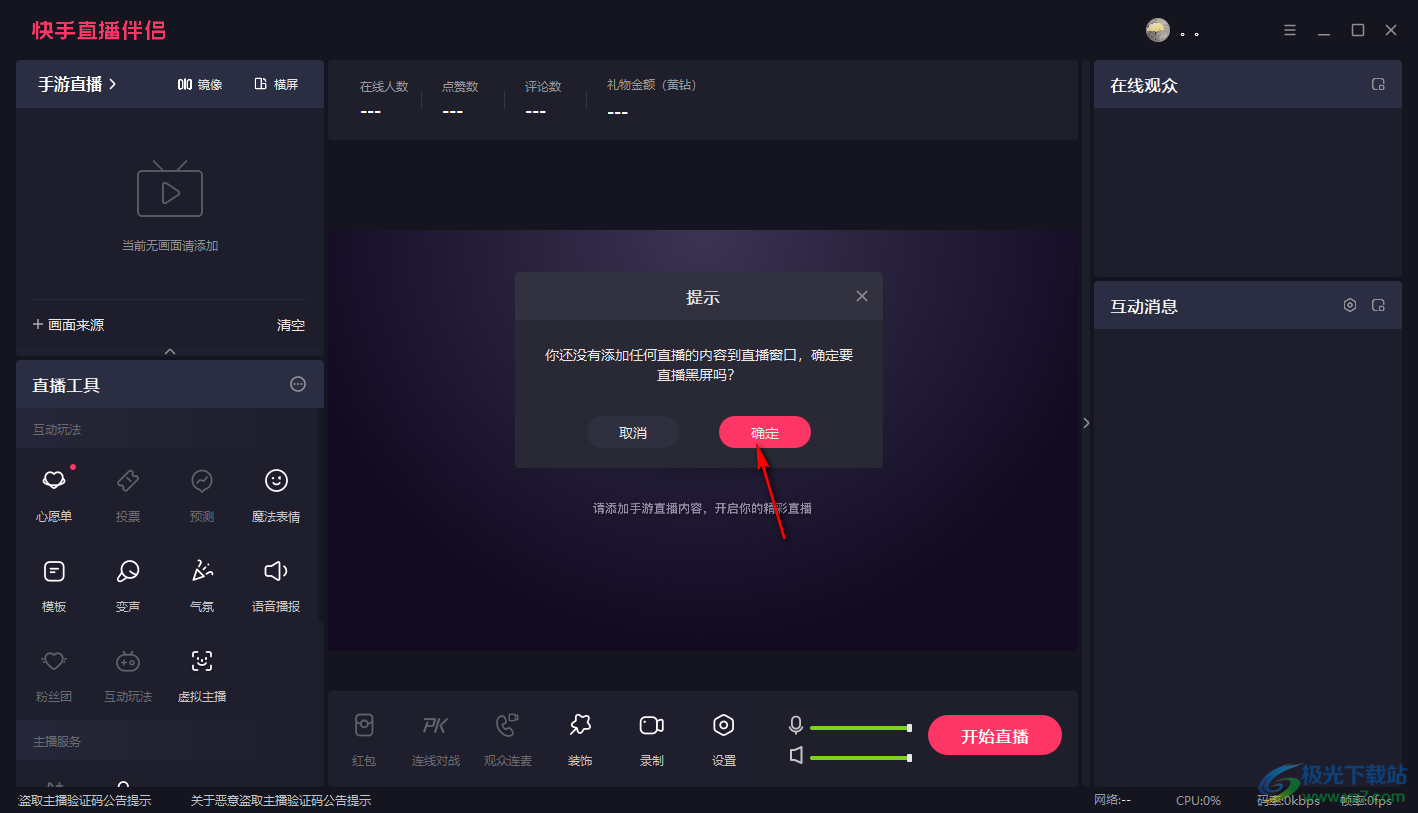This screenshot has width=1418, height=813.
Task: Confirm black screen with 确定 button
Action: pos(764,432)
